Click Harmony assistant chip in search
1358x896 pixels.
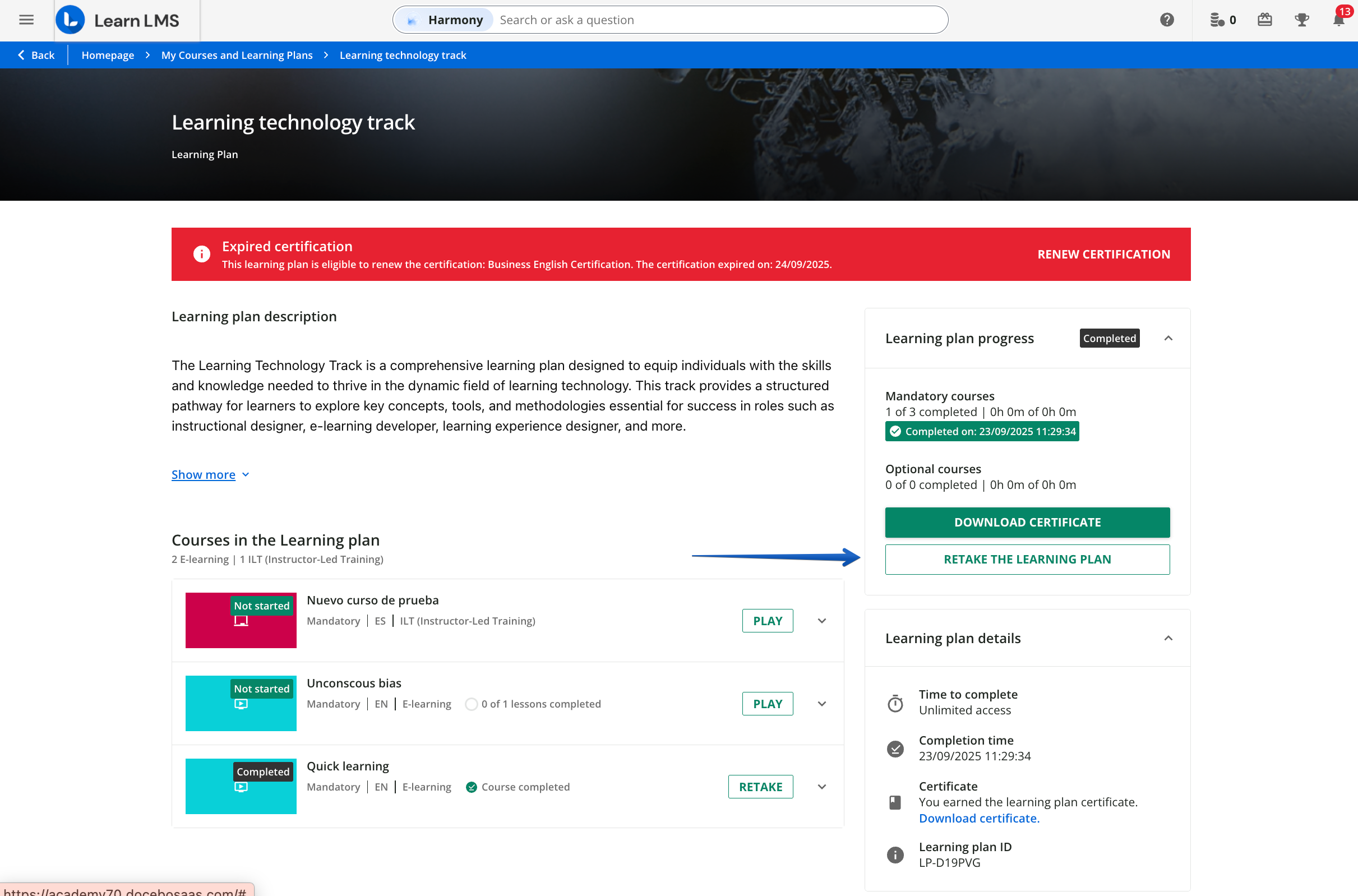tap(445, 20)
